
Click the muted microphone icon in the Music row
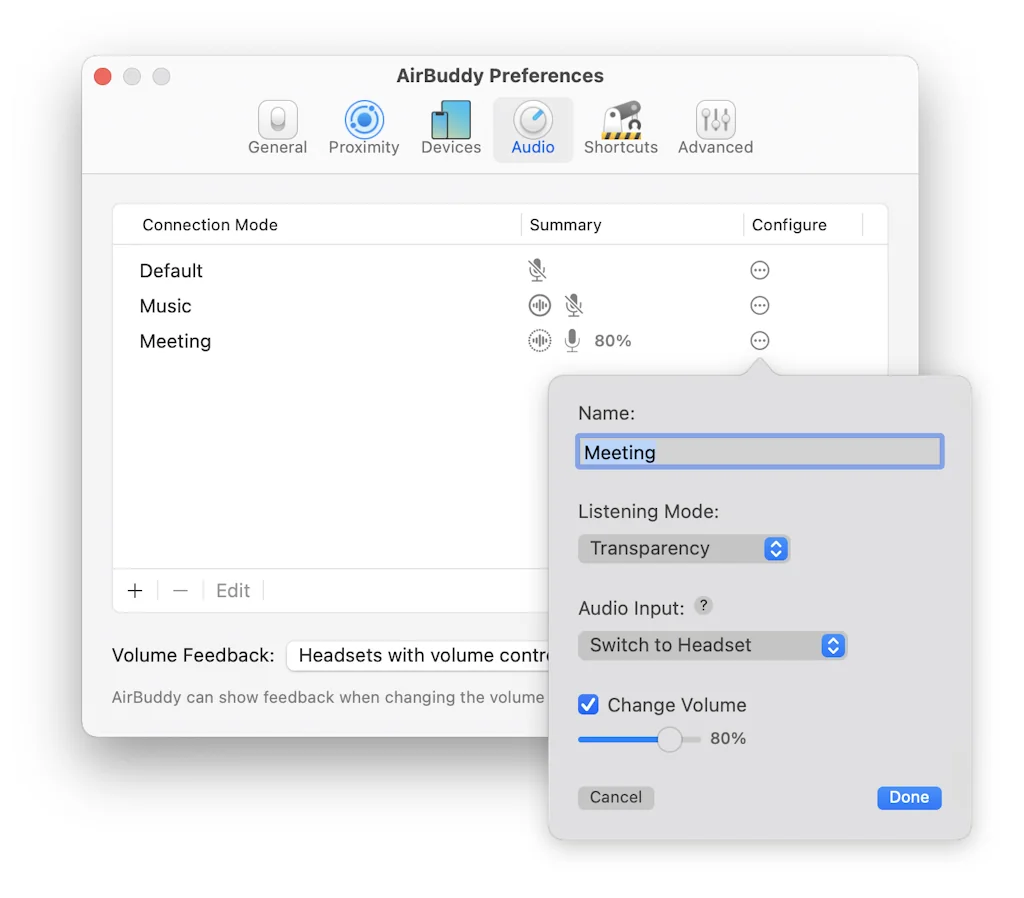pyautogui.click(x=573, y=305)
